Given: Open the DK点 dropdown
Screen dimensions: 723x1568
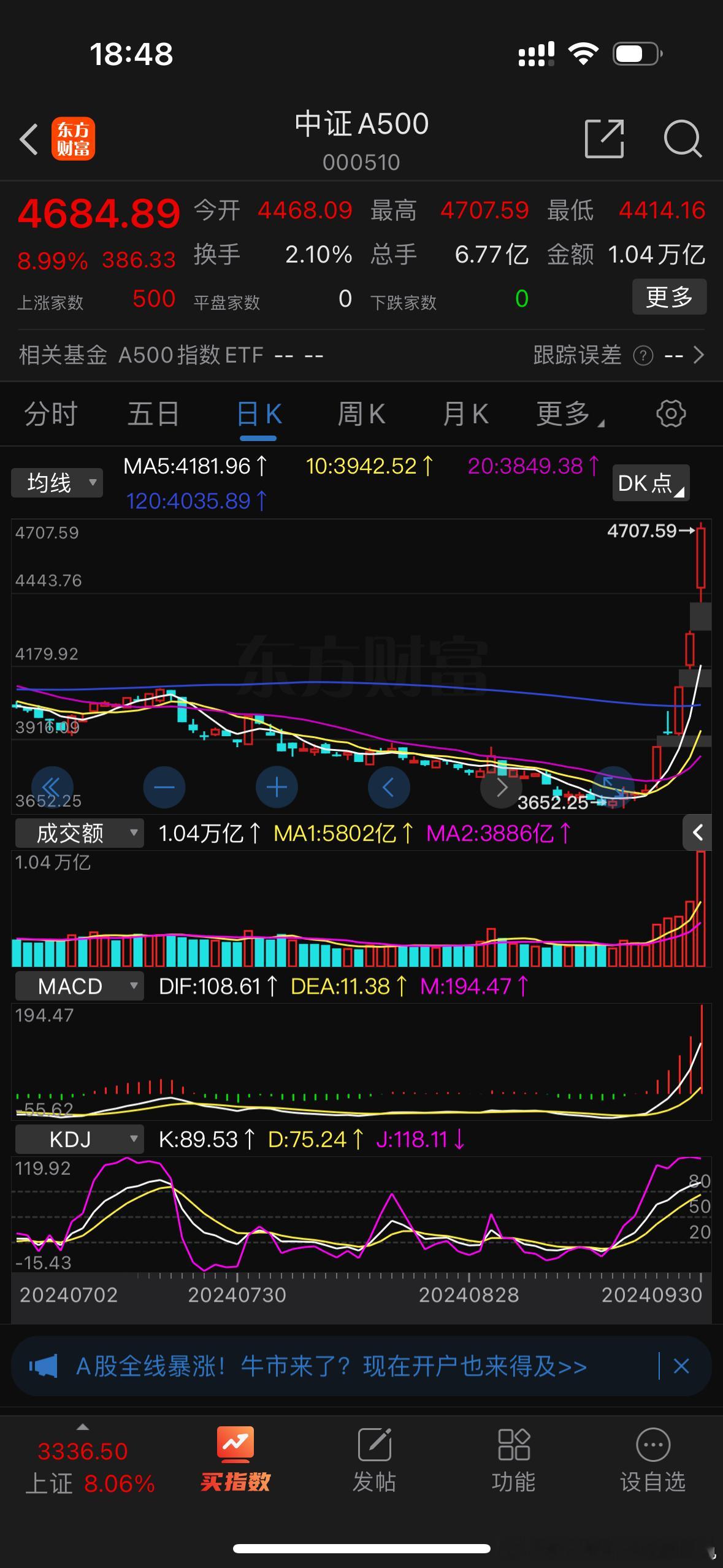Looking at the screenshot, I should click(x=651, y=483).
